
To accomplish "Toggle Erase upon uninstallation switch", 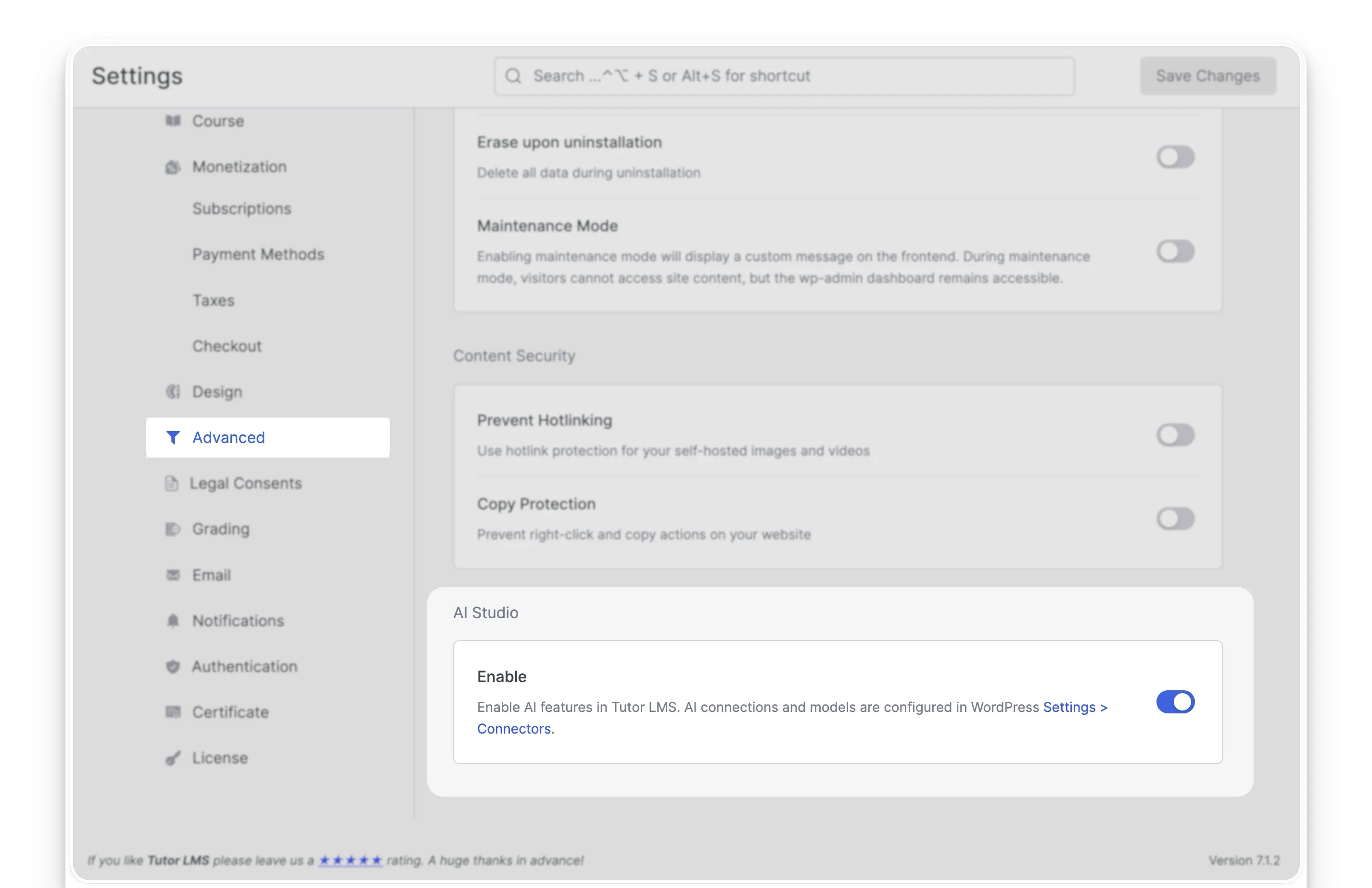I will [1175, 157].
